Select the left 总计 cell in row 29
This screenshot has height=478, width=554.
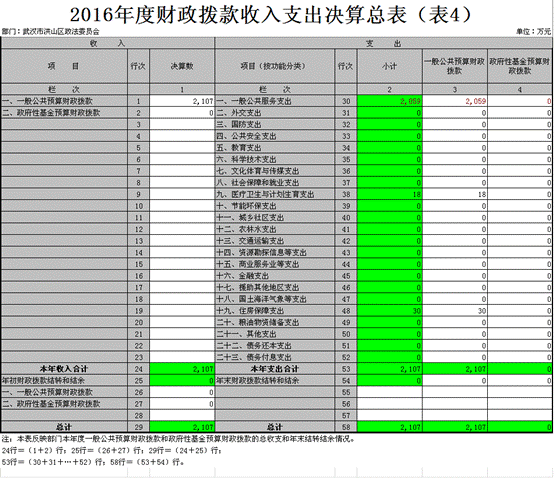64,427
